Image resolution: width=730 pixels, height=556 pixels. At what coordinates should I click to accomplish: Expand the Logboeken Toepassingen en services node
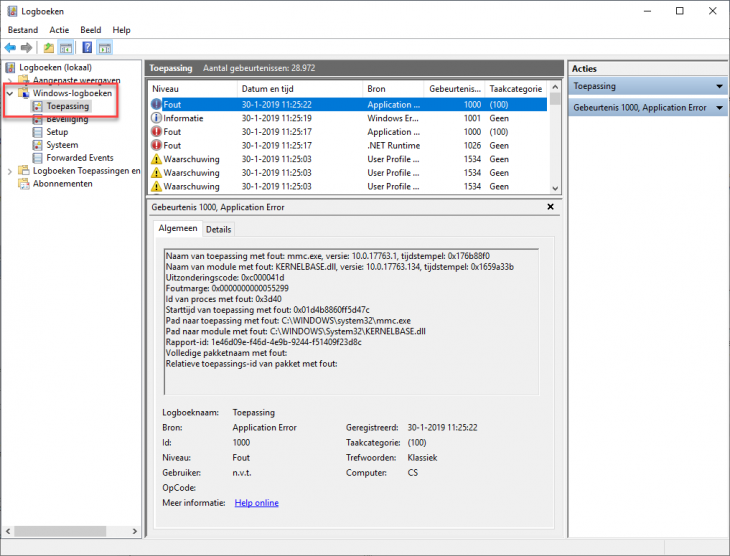tap(10, 171)
